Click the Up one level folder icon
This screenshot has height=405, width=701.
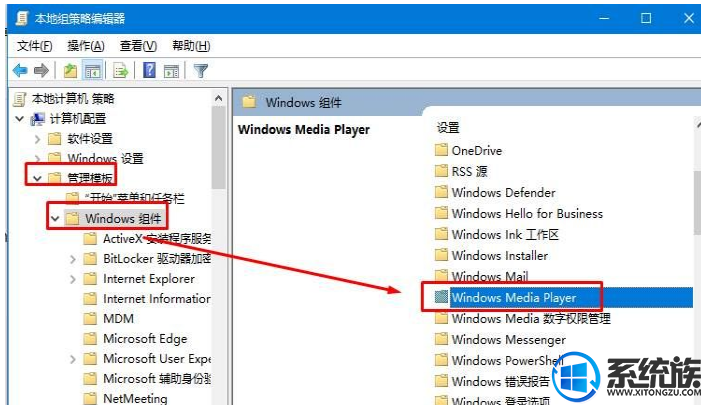click(69, 70)
